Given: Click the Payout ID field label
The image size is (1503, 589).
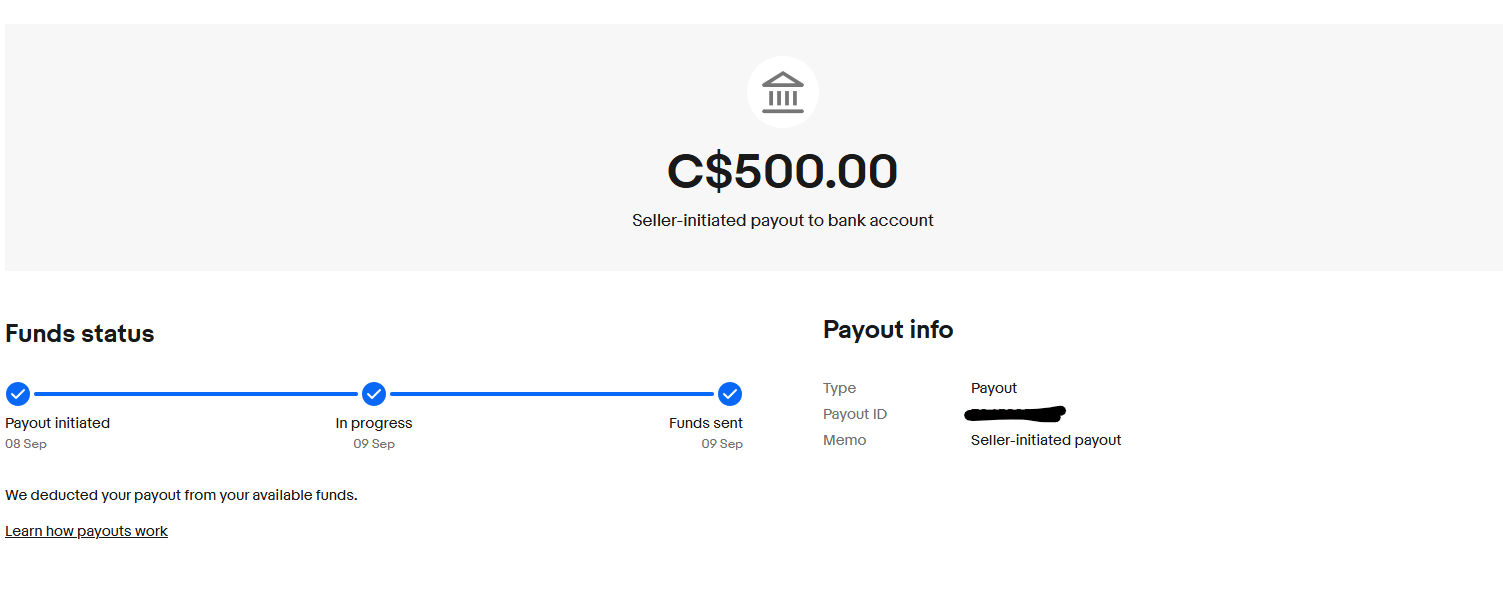Looking at the screenshot, I should (x=855, y=414).
